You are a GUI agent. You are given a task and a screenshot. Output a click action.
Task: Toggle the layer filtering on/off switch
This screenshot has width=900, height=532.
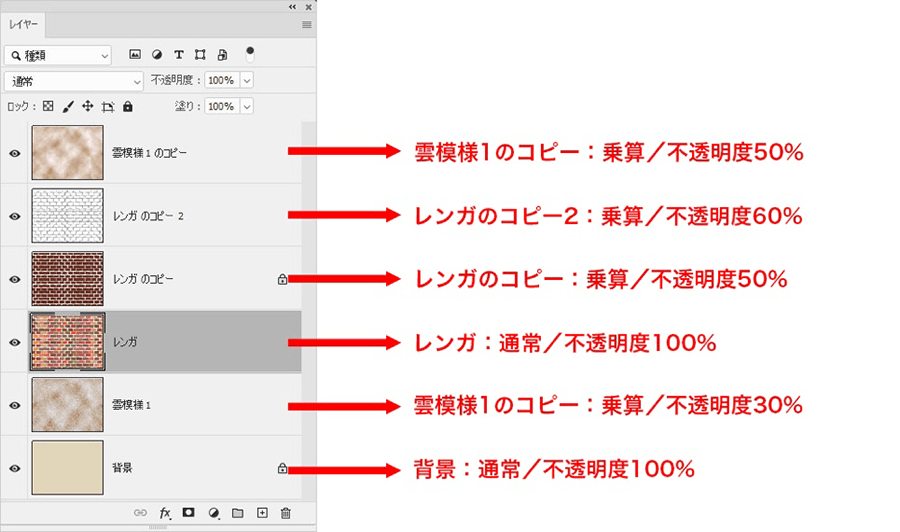[x=250, y=54]
